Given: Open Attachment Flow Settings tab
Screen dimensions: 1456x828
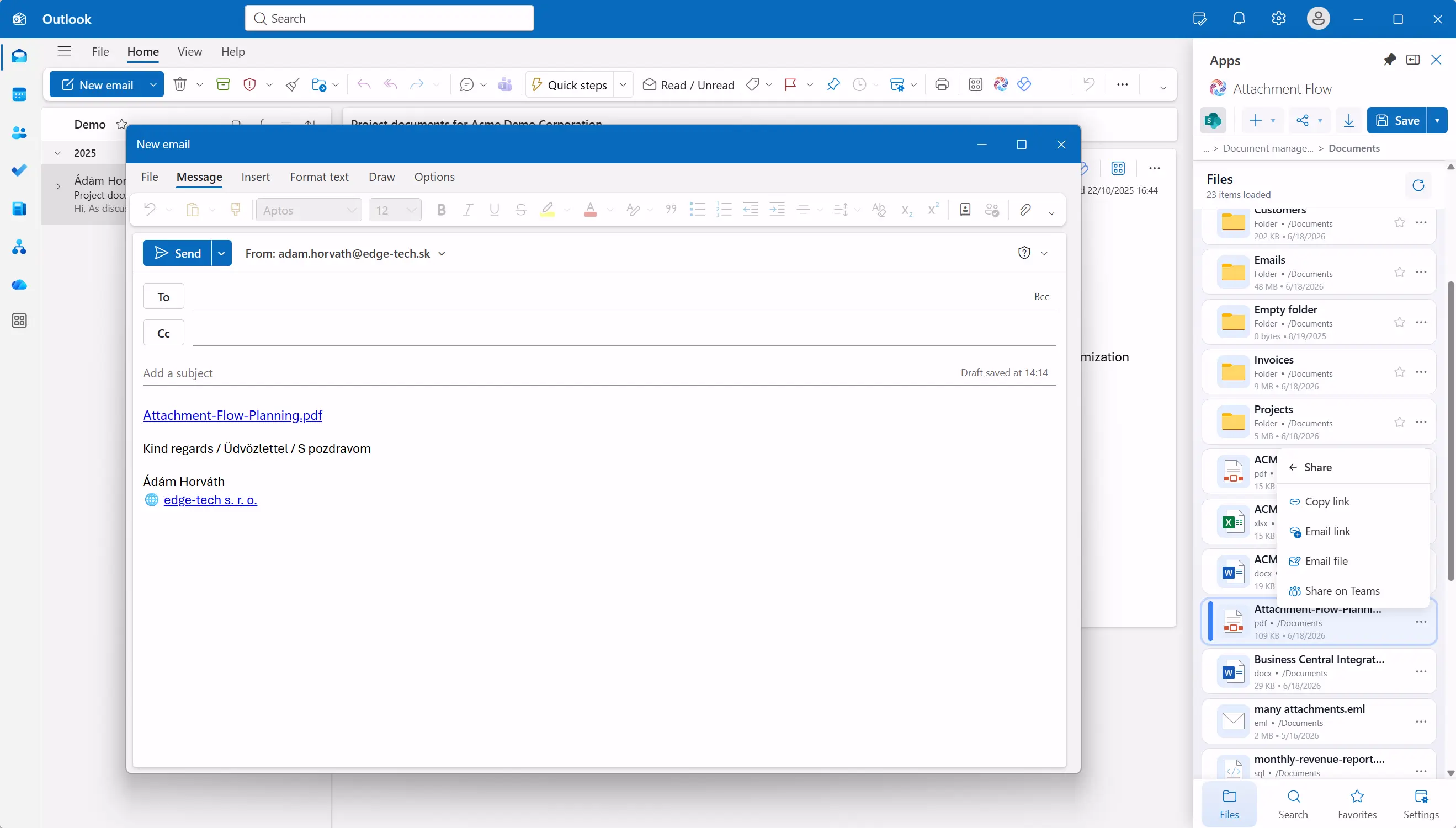Looking at the screenshot, I should coord(1421,804).
